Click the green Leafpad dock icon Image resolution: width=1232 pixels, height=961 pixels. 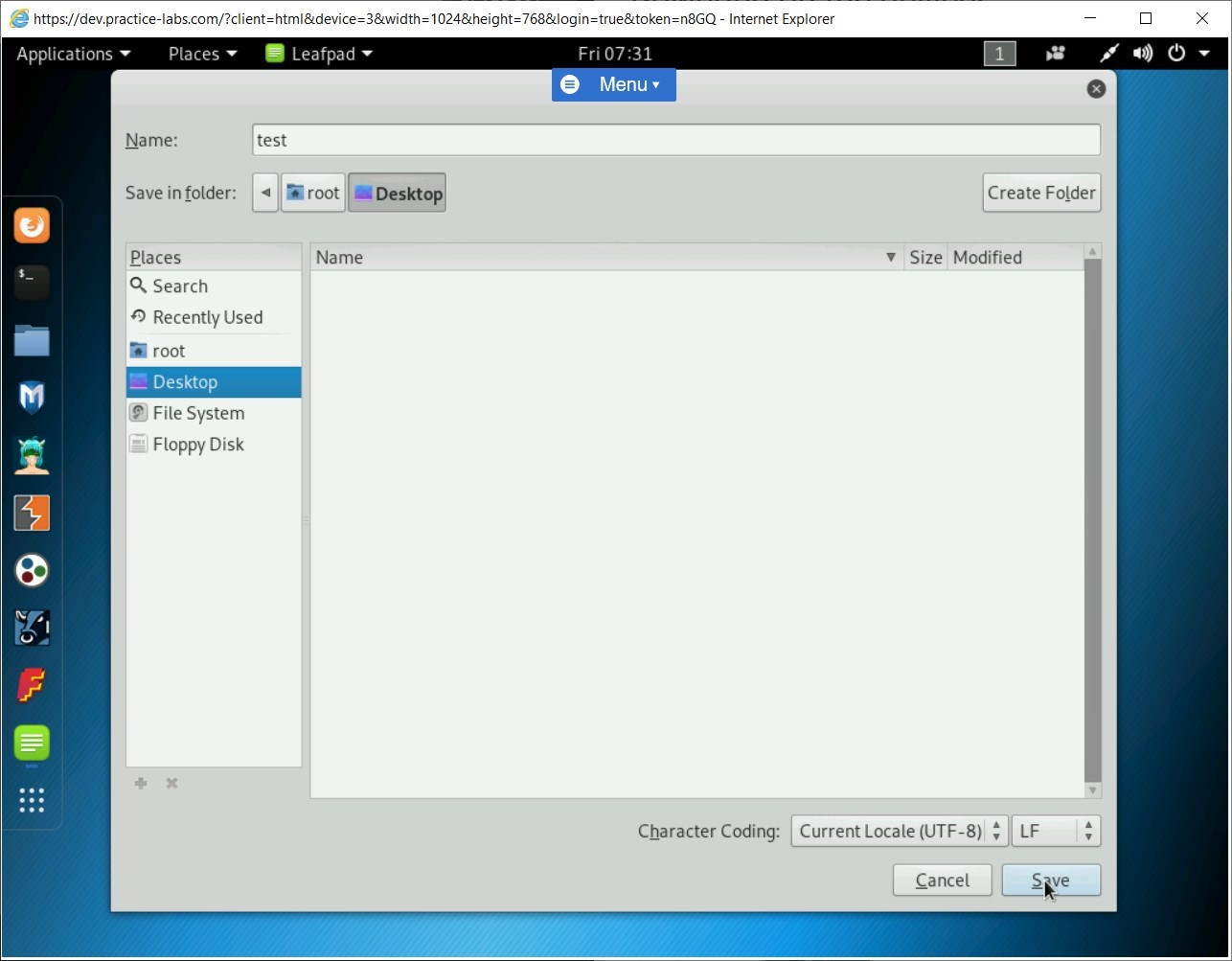click(x=32, y=745)
